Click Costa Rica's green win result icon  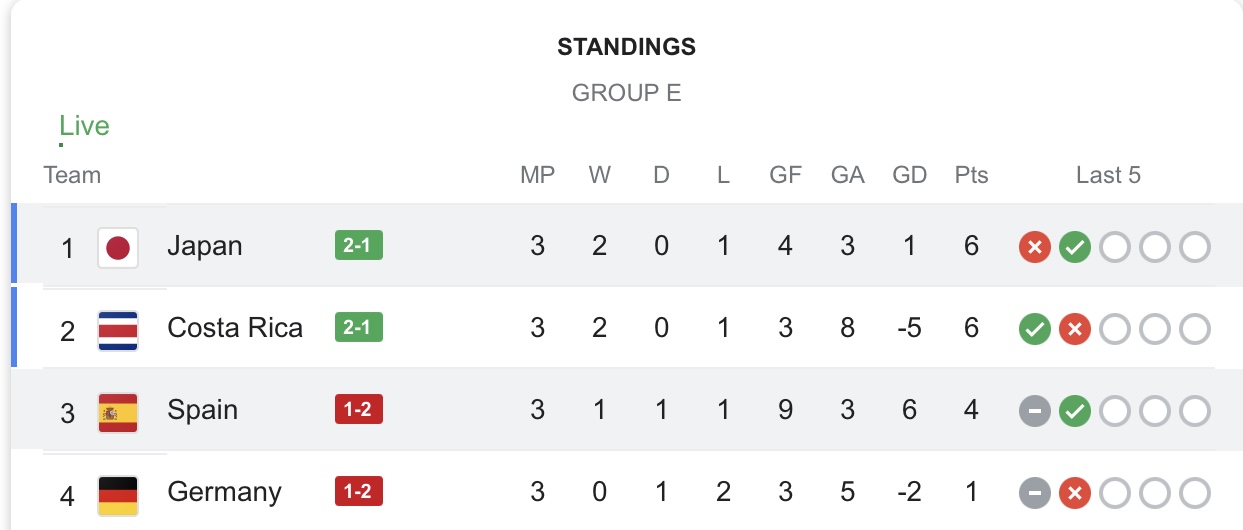coord(1034,329)
